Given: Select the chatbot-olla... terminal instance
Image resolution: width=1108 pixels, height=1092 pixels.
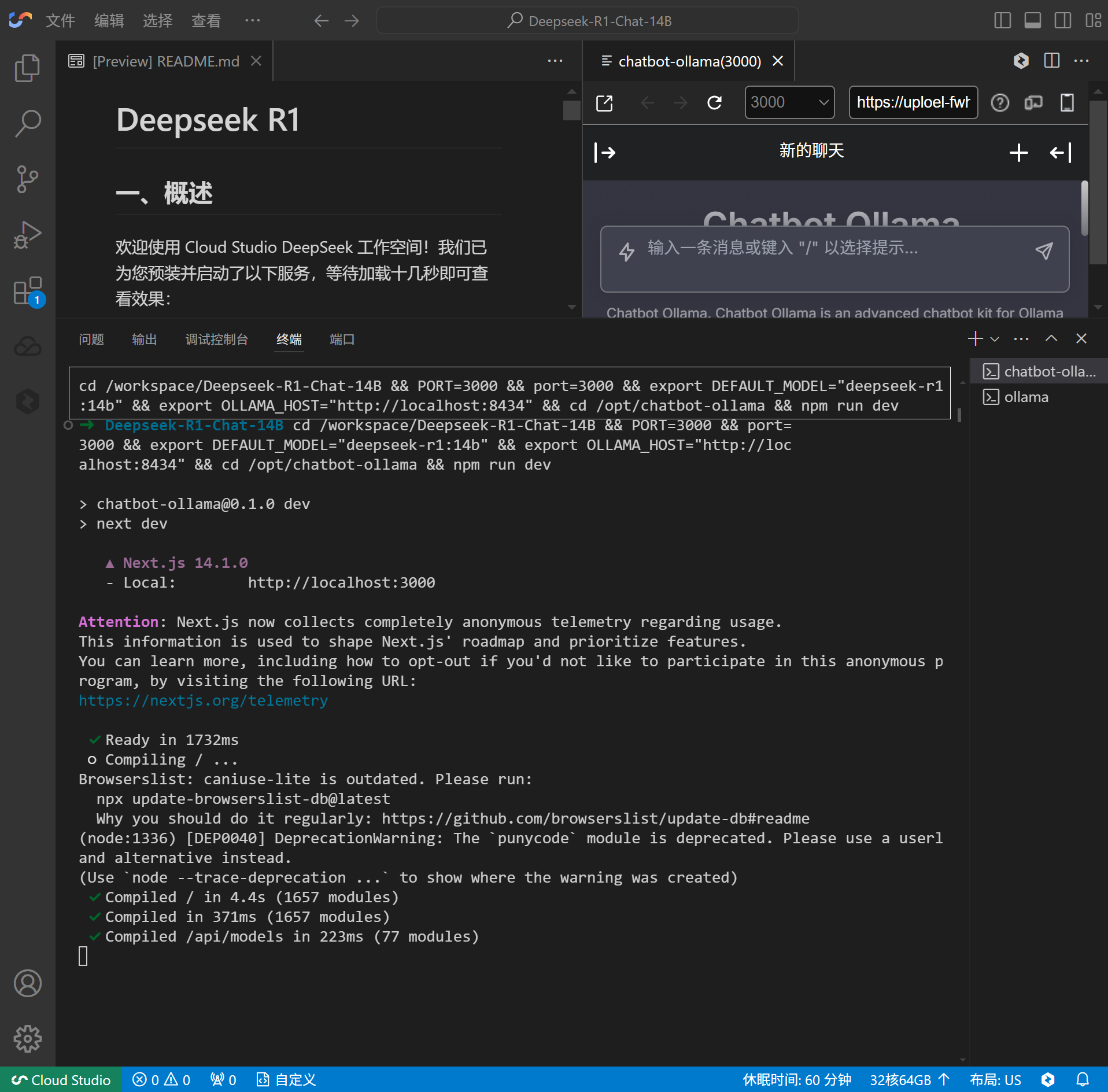Looking at the screenshot, I should [x=1039, y=371].
